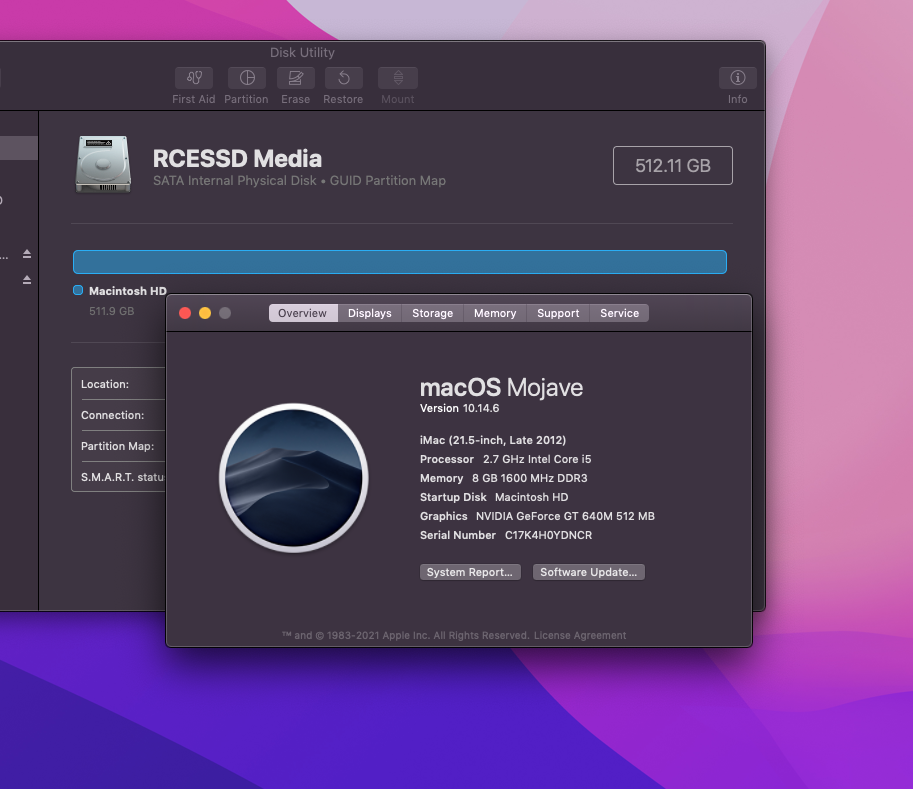
Task: Minimize the About This Mac window
Action: tap(205, 313)
